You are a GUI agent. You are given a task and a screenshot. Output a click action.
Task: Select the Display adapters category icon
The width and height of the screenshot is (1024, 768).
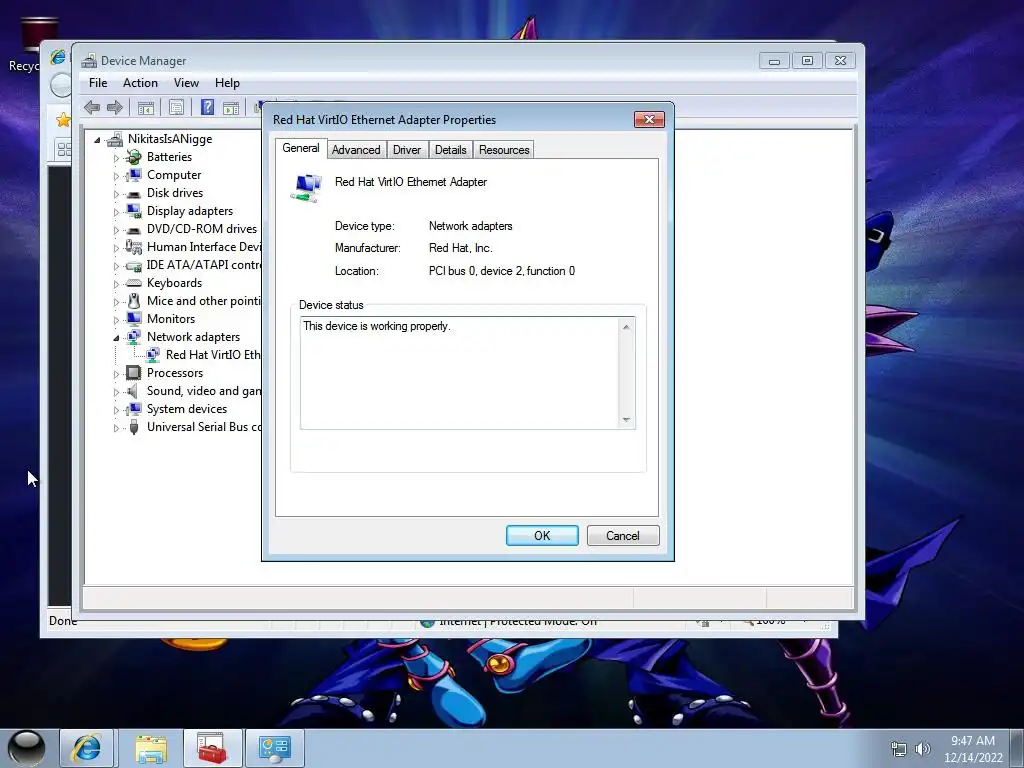[x=133, y=211]
